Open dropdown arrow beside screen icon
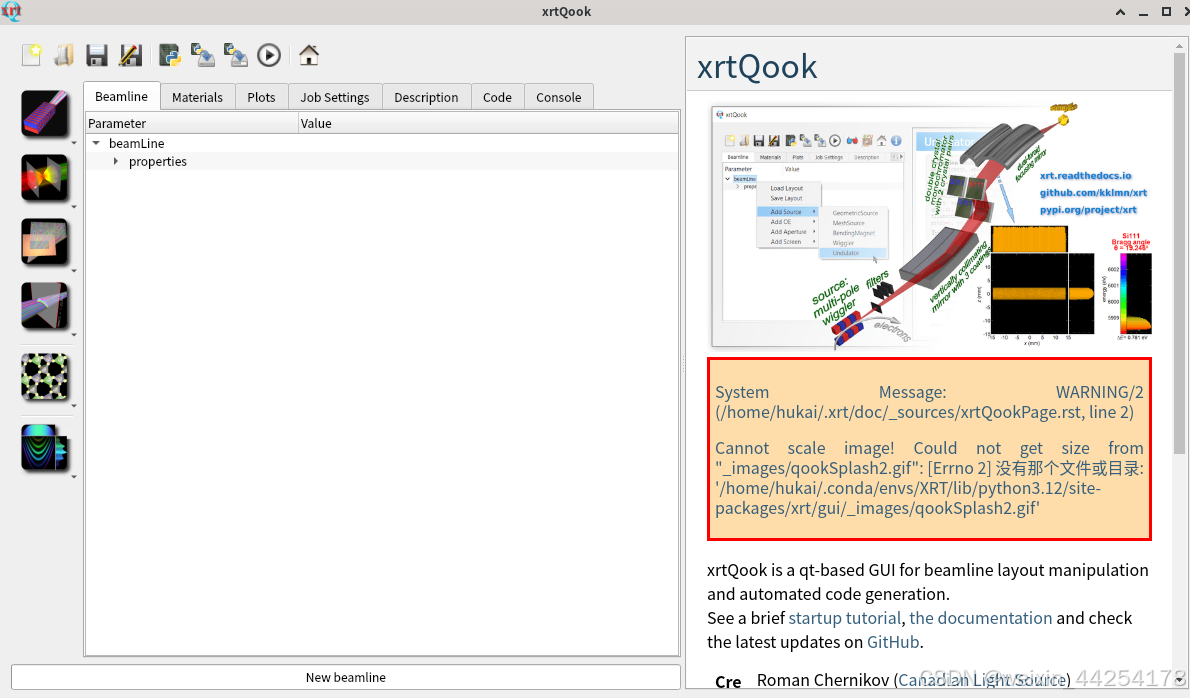This screenshot has height=698, width=1190. click(x=74, y=335)
